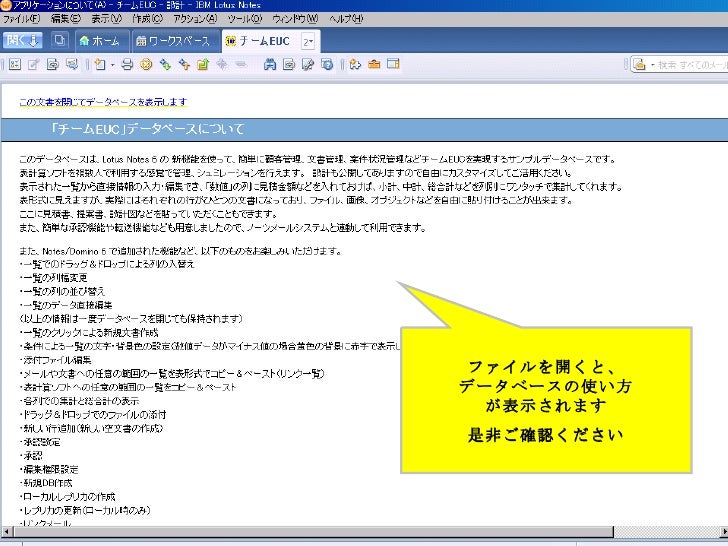Switch to the ホーム tab
The image size is (728, 546).
pos(100,41)
